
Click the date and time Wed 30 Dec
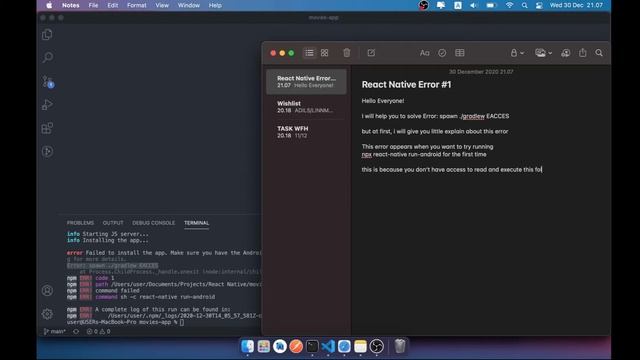pos(576,5)
